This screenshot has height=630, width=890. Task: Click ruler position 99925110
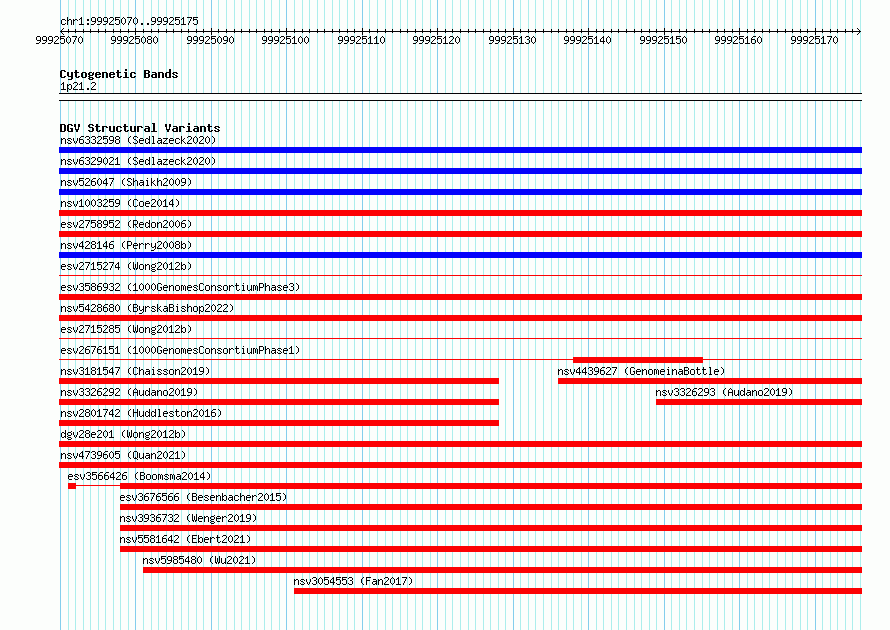point(361,40)
